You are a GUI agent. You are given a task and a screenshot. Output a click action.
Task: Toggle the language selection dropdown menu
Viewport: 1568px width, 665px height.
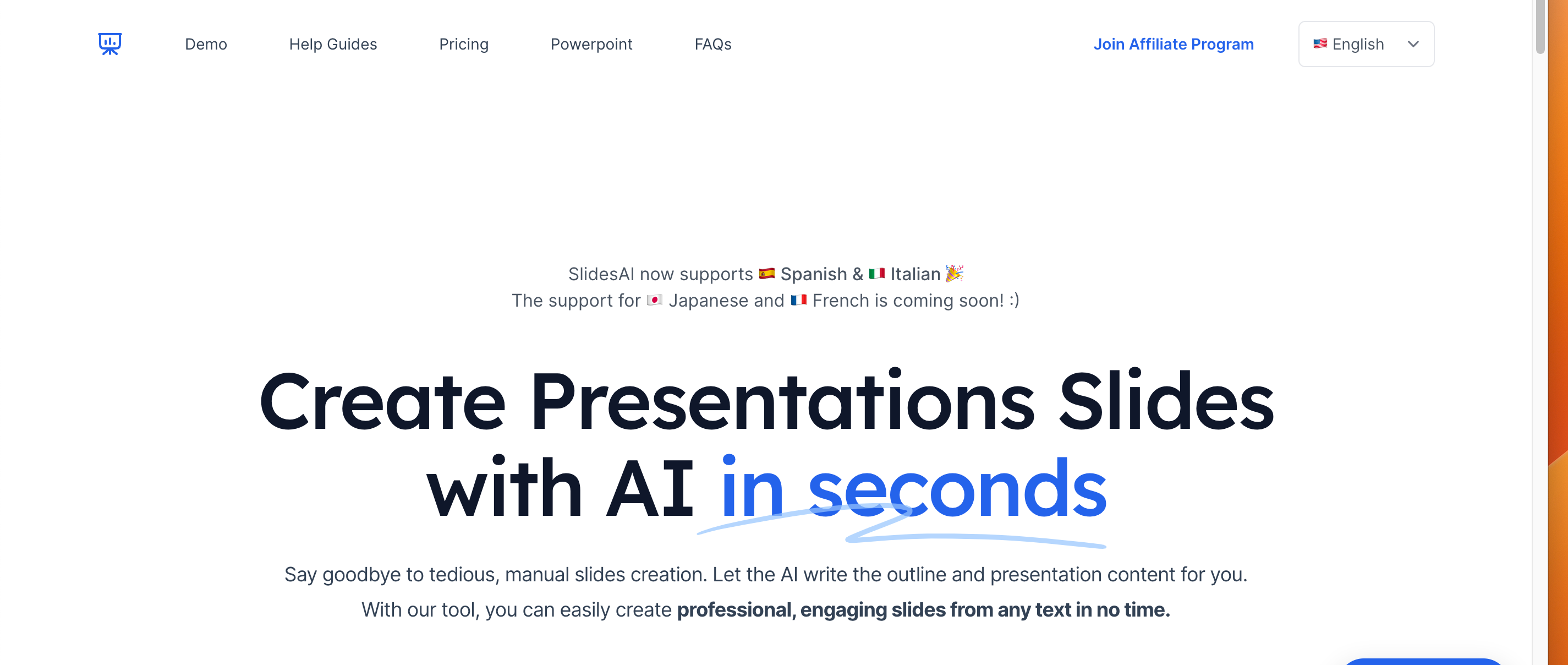[1366, 43]
